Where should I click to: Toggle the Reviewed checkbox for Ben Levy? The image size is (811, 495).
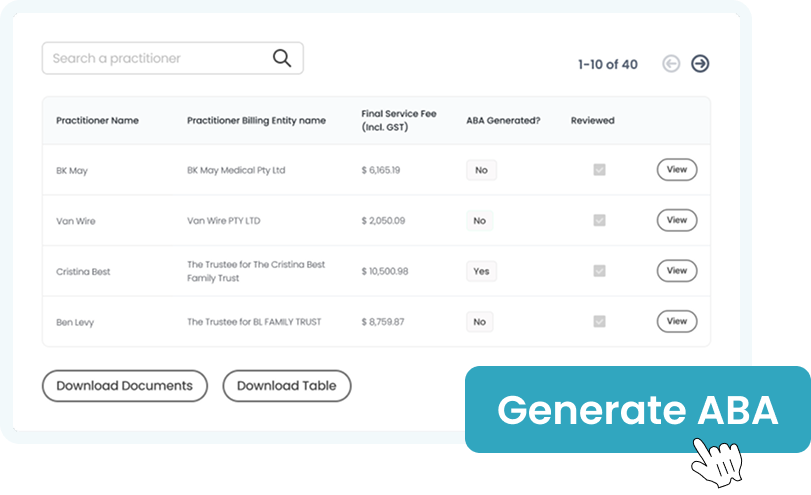pyautogui.click(x=599, y=321)
